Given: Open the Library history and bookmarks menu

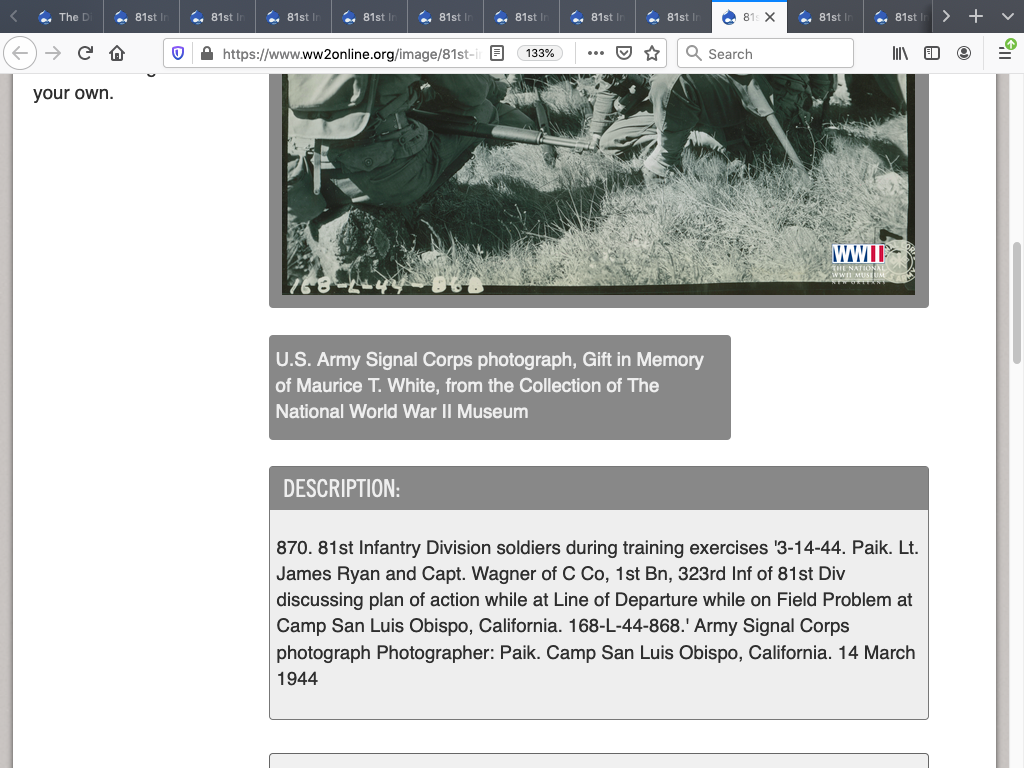Looking at the screenshot, I should click(x=900, y=53).
